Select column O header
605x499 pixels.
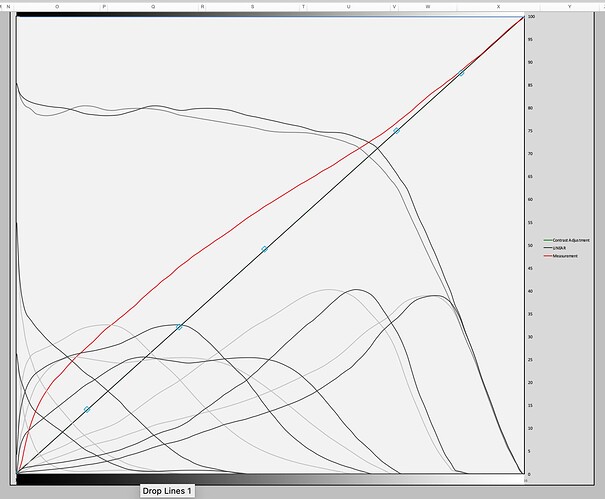click(x=56, y=6)
